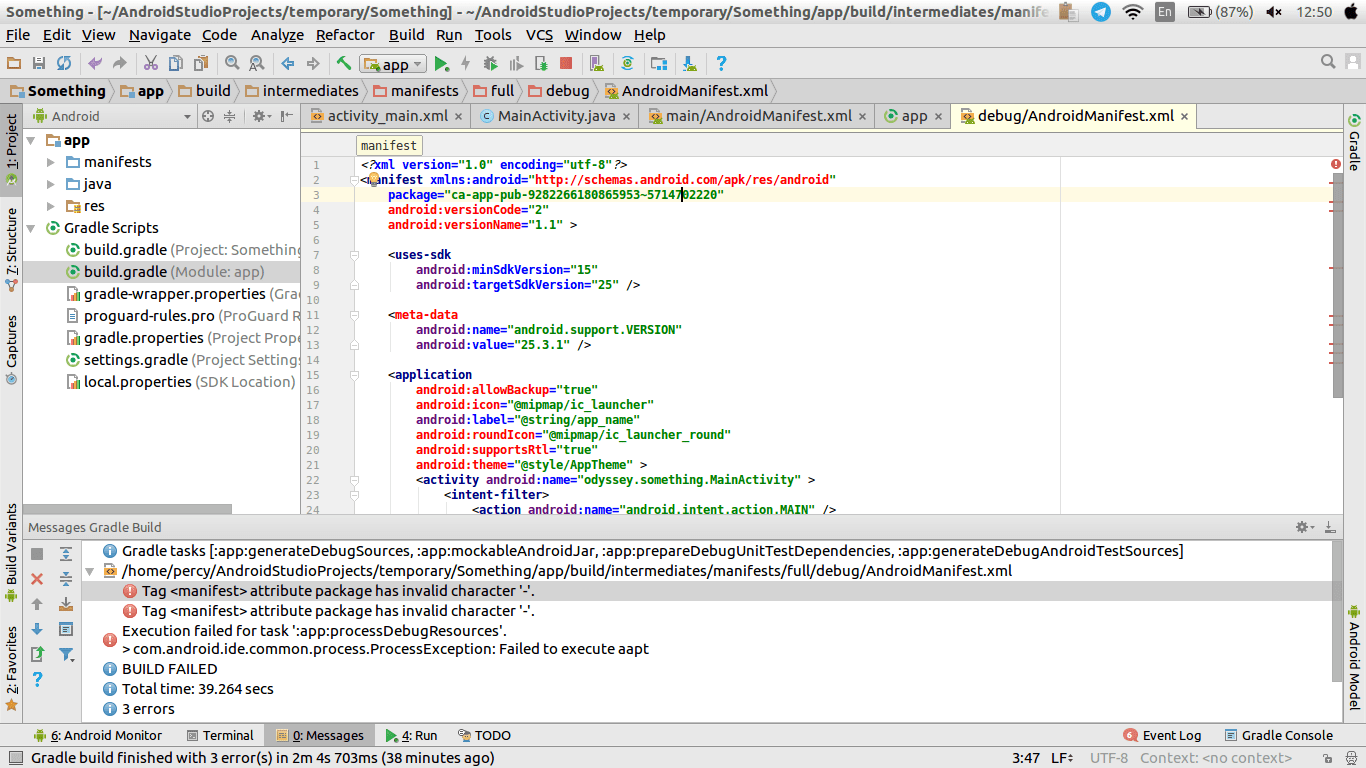
Task: Click the Replace icon in the toolbar
Action: click(x=257, y=63)
